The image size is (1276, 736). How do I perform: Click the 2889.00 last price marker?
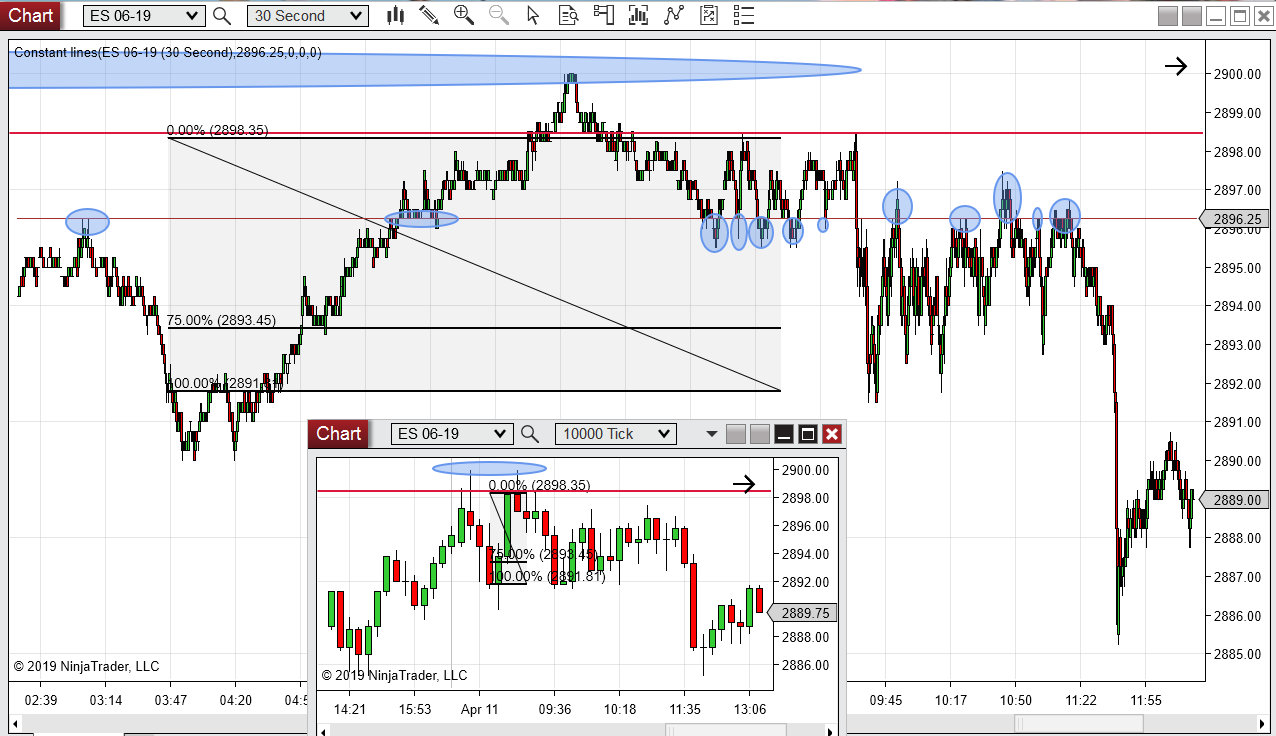click(1236, 500)
